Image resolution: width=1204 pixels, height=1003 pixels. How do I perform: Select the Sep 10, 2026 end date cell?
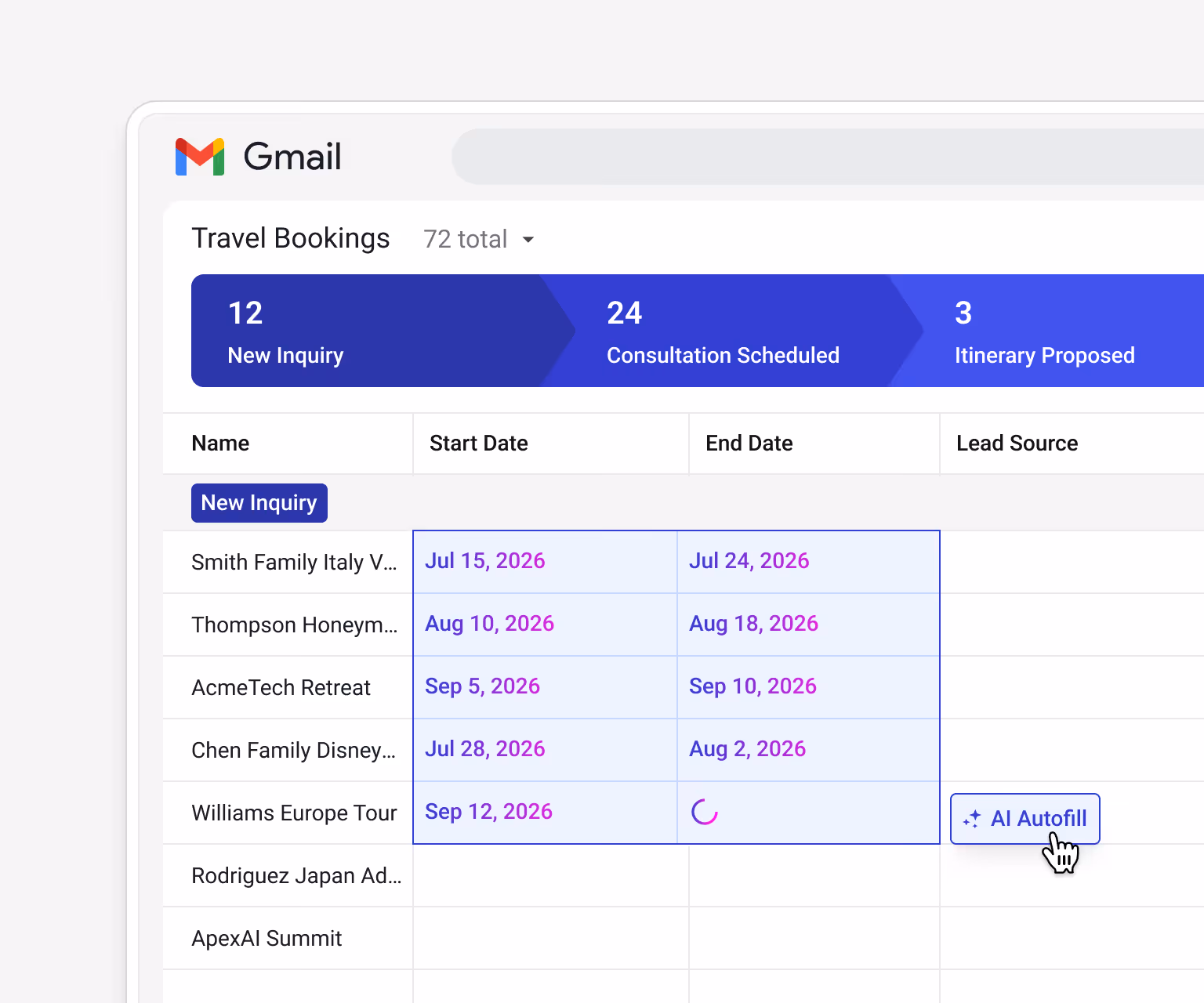point(808,687)
